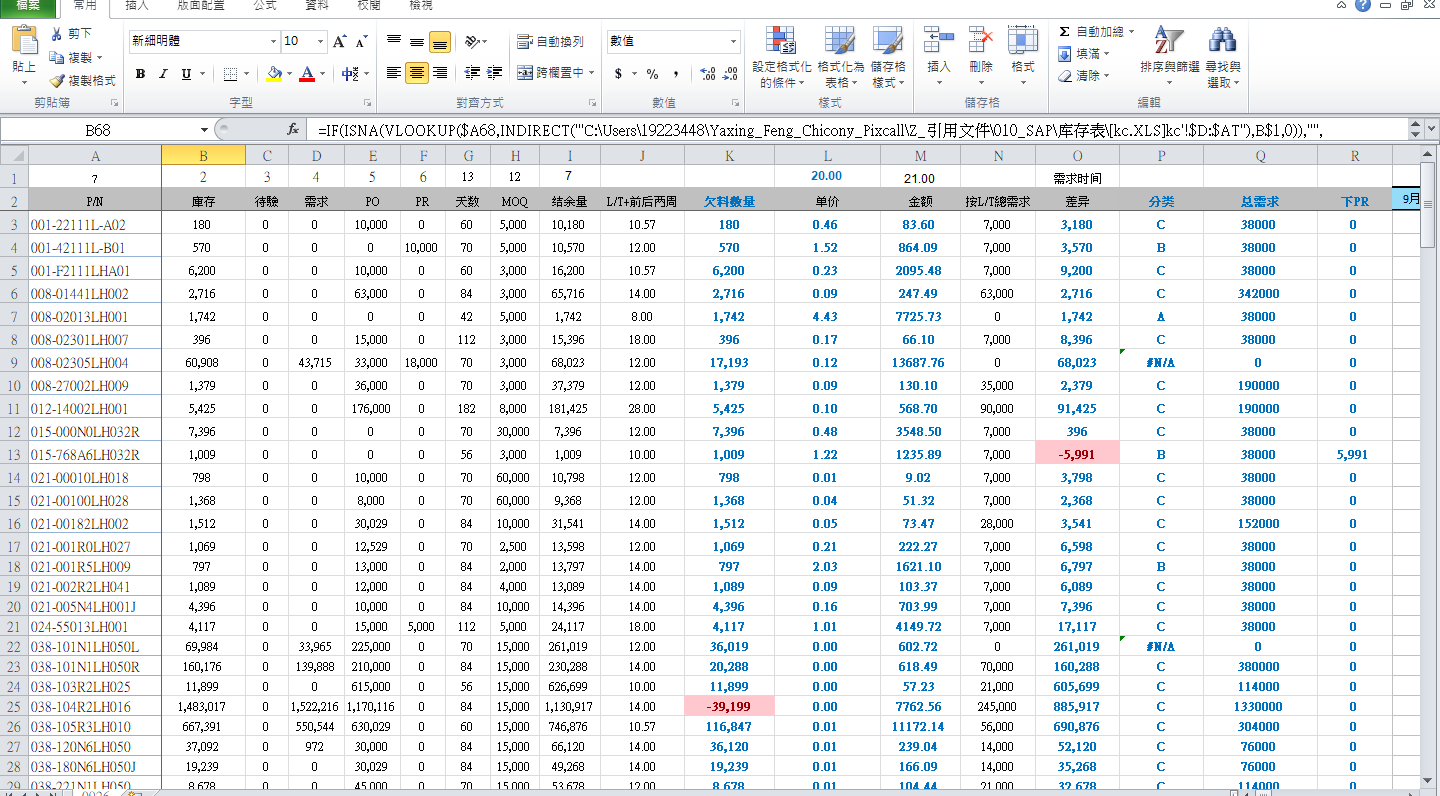1440x796 pixels.
Task: Click the Cut scissors icon
Action: (x=58, y=34)
